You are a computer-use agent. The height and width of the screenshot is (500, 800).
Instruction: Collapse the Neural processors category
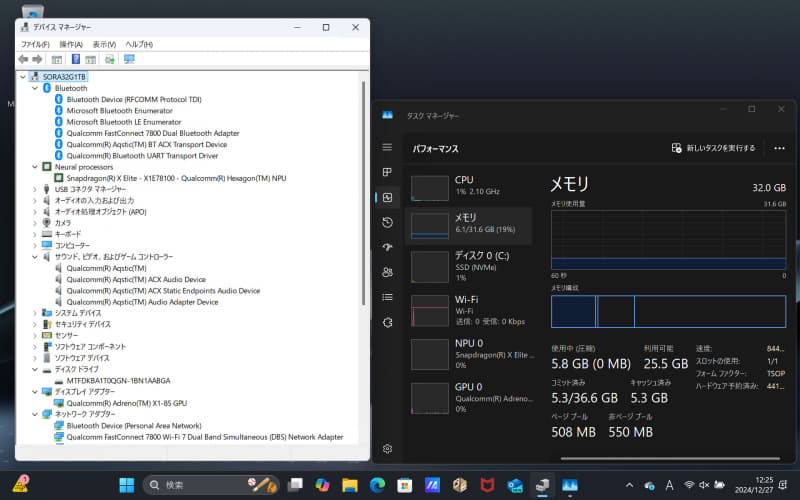[35, 167]
